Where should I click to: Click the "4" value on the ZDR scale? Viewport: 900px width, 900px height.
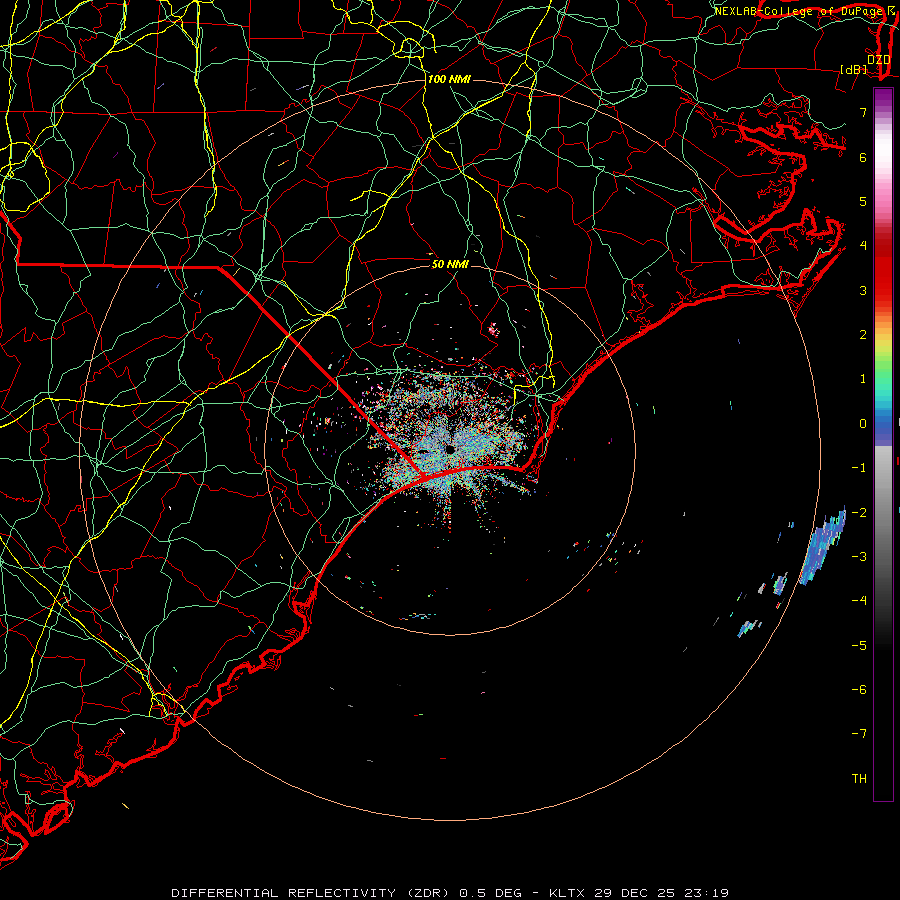[x=863, y=246]
